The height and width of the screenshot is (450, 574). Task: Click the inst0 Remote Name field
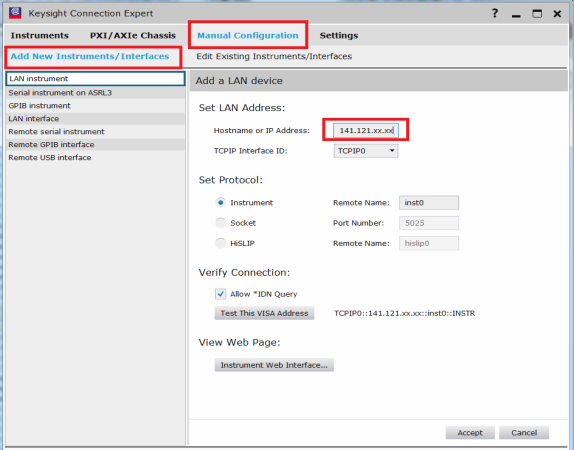[429, 202]
